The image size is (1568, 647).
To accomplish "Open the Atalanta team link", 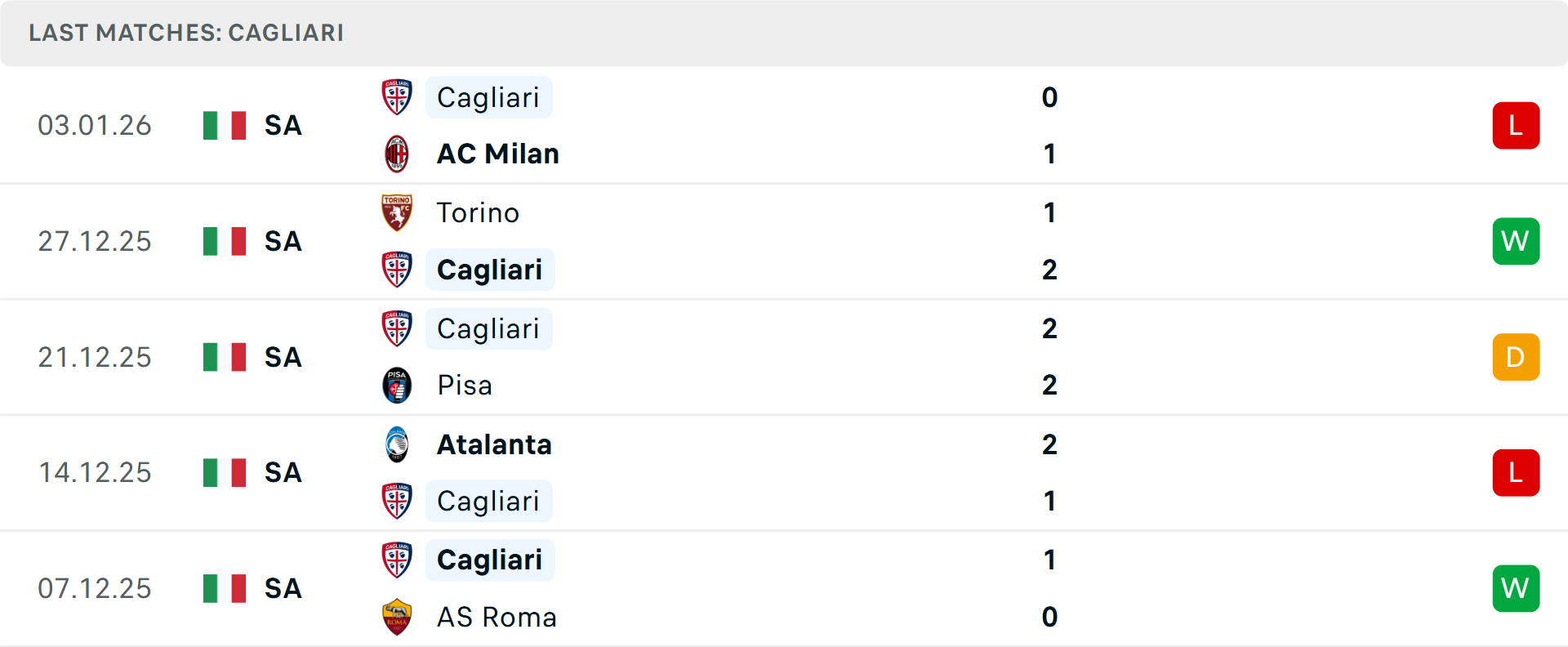I will coord(494,444).
